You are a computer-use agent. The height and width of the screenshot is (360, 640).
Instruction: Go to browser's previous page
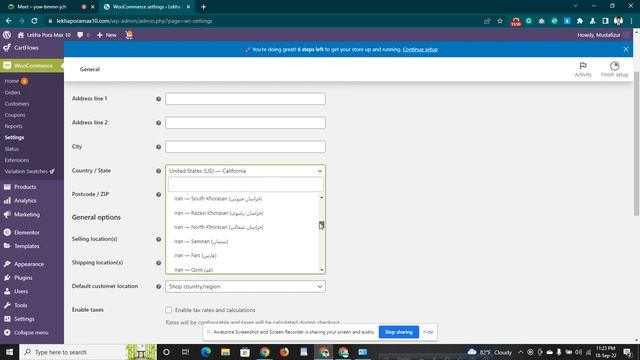[9, 21]
